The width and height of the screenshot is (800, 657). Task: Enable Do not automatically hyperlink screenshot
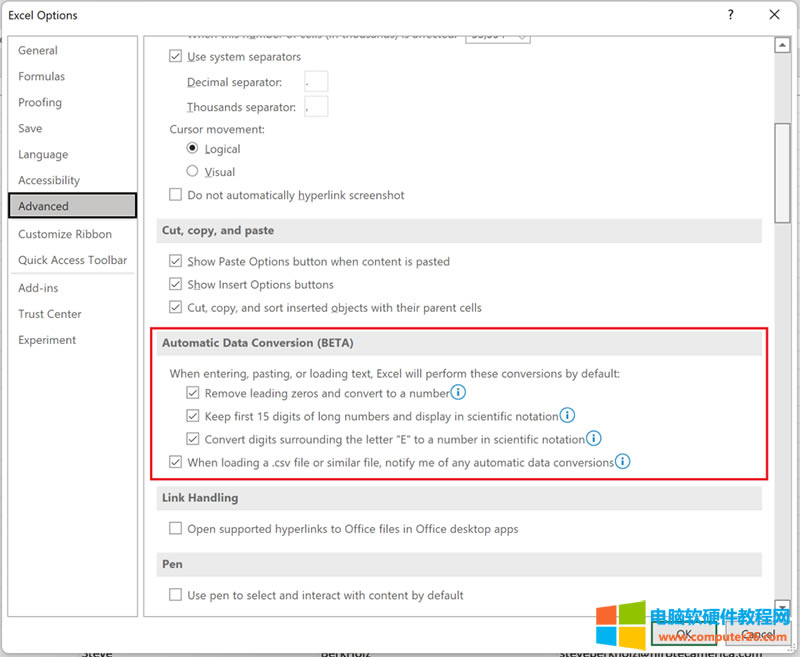176,195
